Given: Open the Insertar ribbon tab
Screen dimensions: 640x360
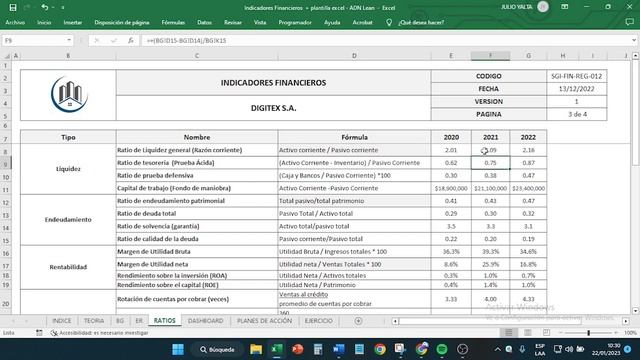Looking at the screenshot, I should click(x=73, y=22).
